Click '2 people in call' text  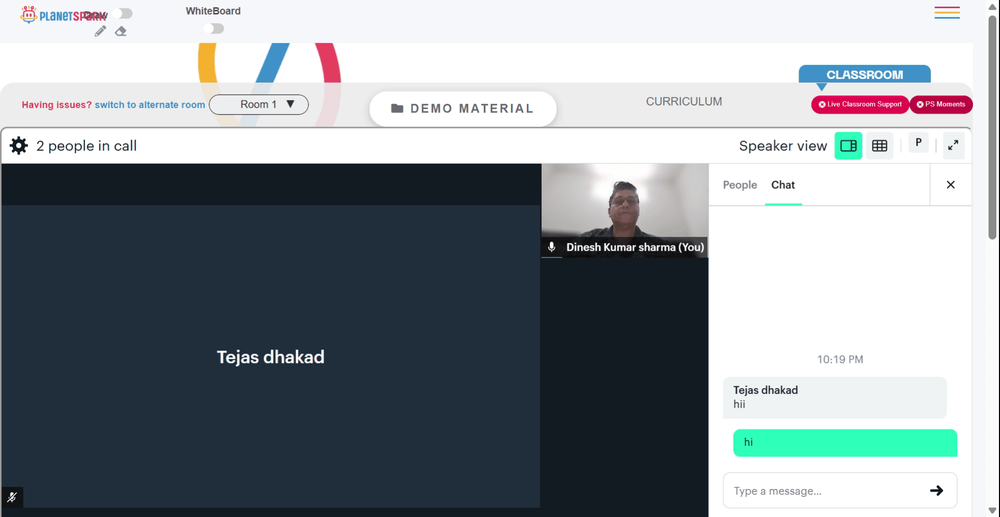pos(86,146)
